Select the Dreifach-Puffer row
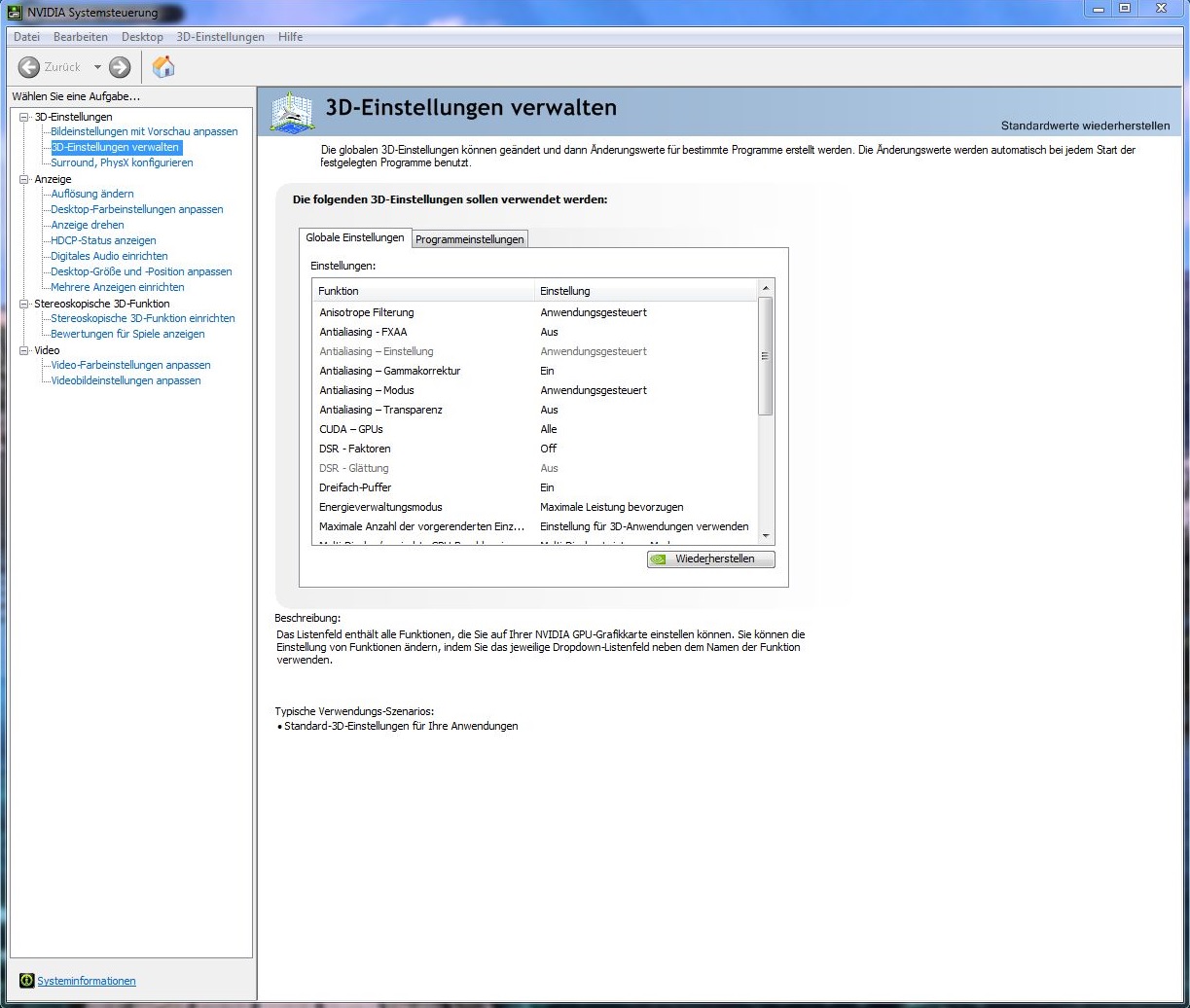 pyautogui.click(x=534, y=487)
